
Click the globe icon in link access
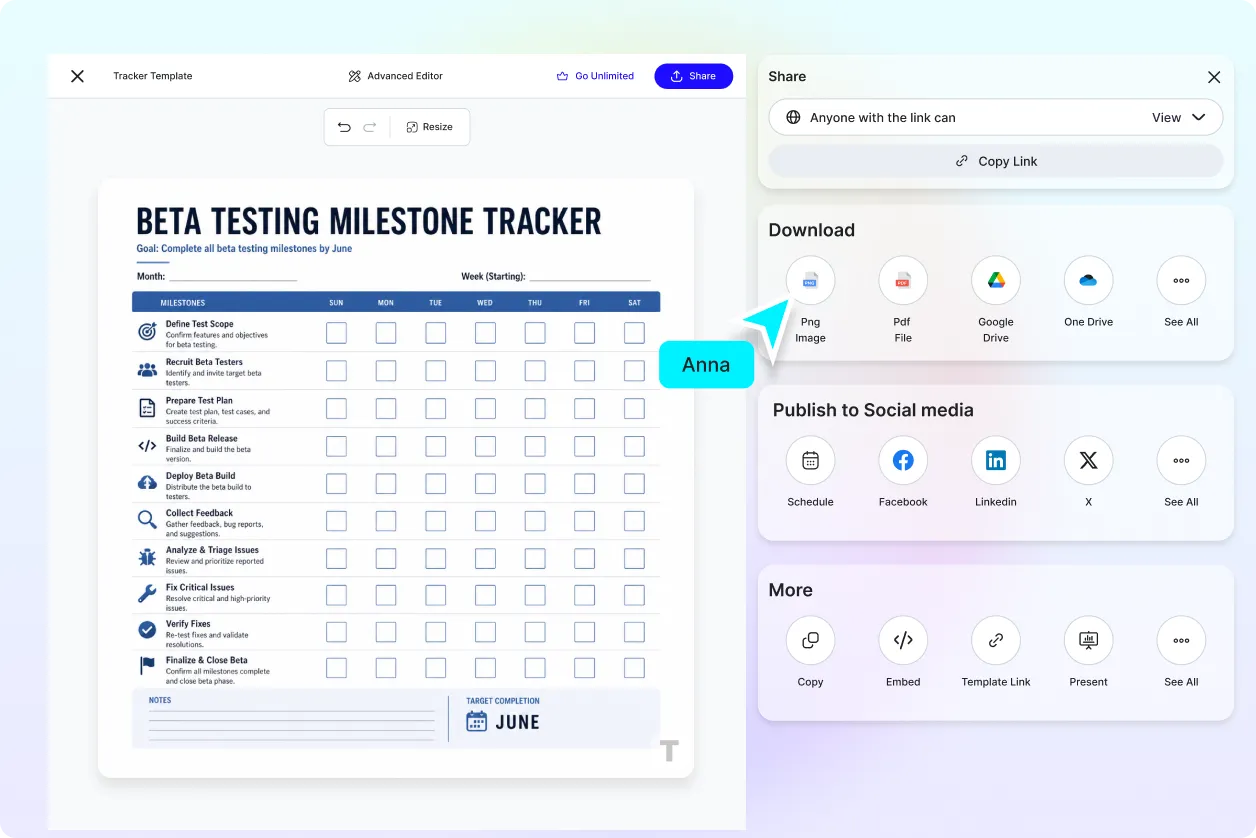tap(793, 117)
